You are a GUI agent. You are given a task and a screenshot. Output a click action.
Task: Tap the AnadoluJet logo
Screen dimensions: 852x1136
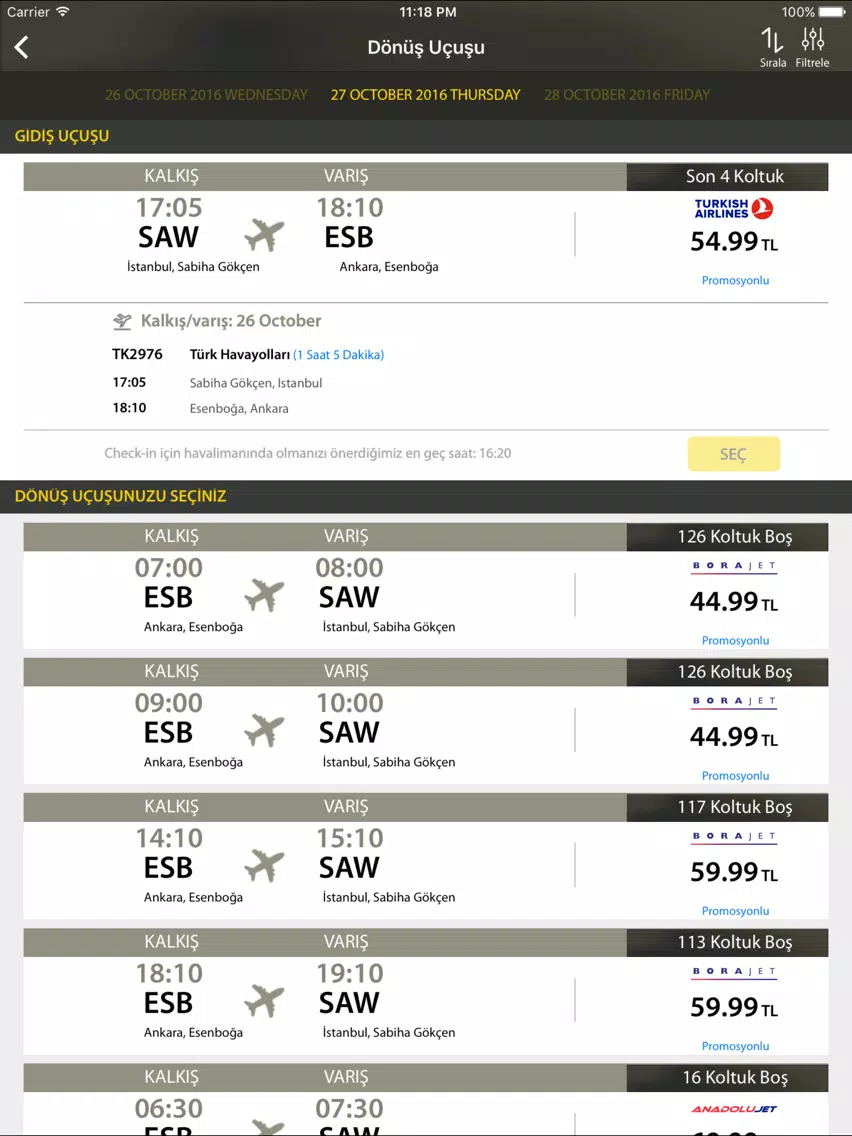(734, 1108)
